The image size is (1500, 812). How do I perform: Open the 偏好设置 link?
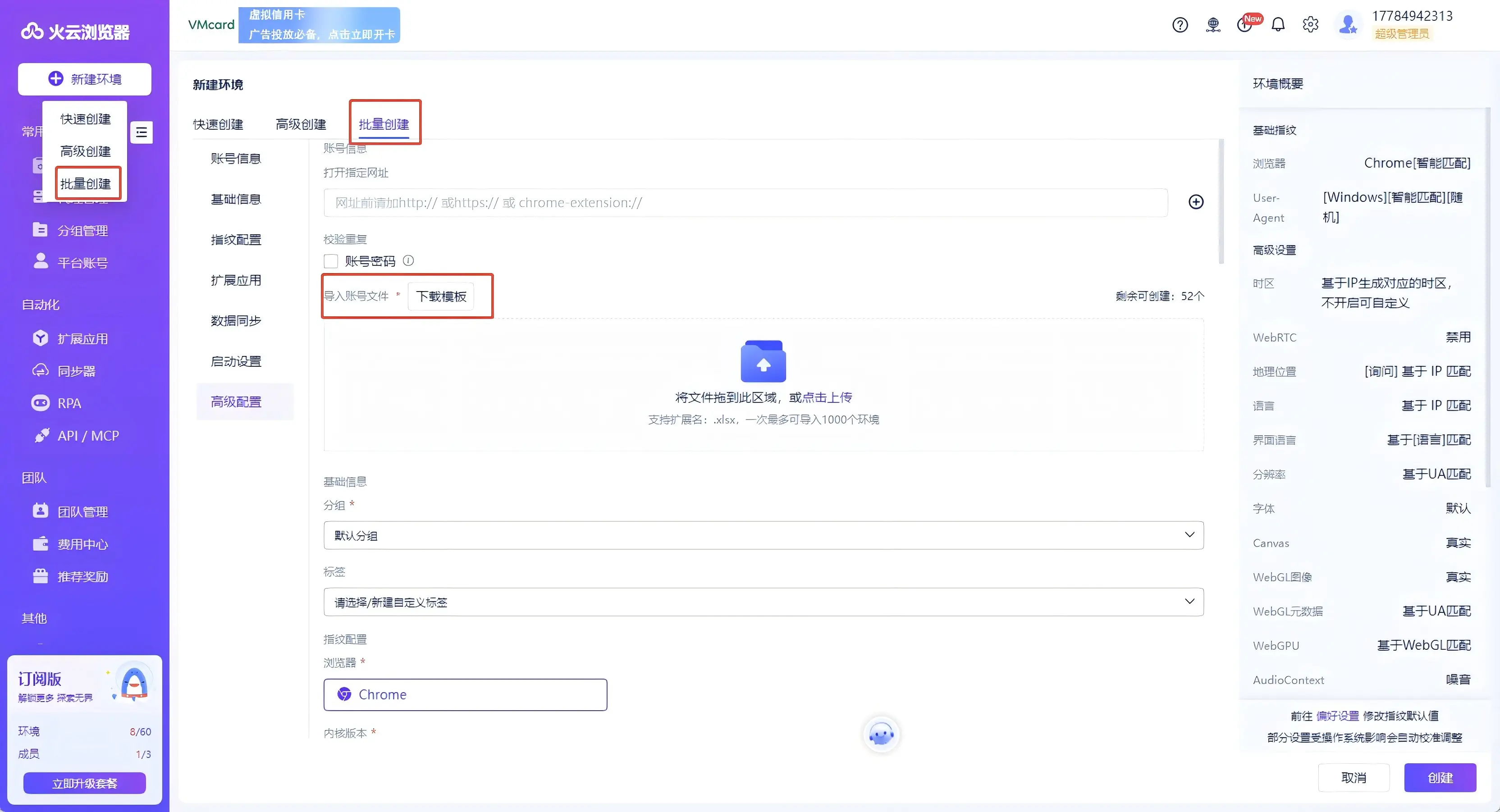(x=1338, y=716)
